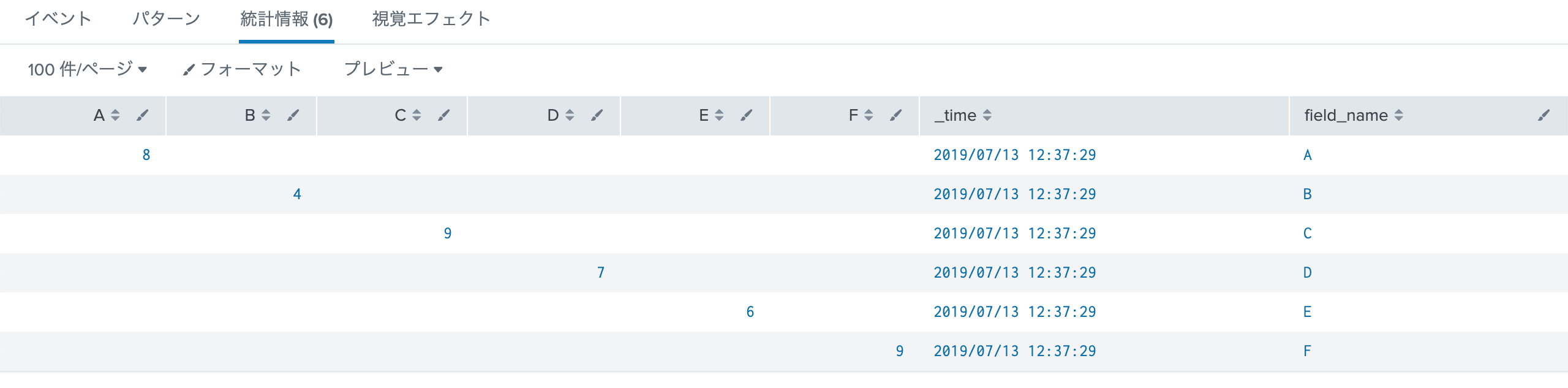Click the format paintbrush icon in column E

pos(746,115)
